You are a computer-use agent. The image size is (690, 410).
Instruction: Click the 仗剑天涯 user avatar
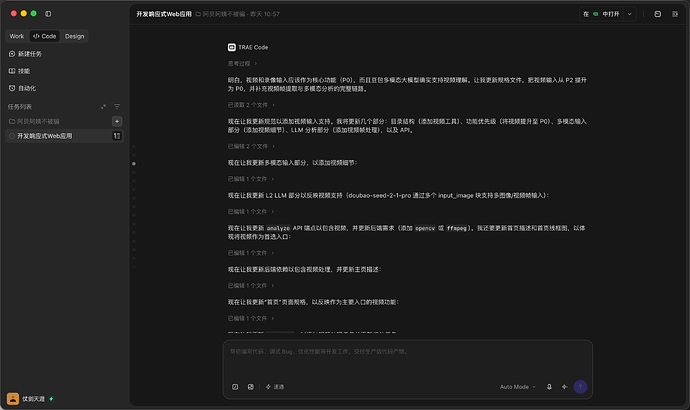(13, 399)
